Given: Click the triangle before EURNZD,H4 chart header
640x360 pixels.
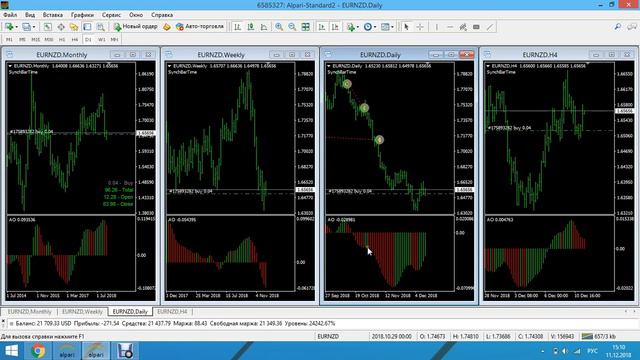Looking at the screenshot, I should click(488, 66).
